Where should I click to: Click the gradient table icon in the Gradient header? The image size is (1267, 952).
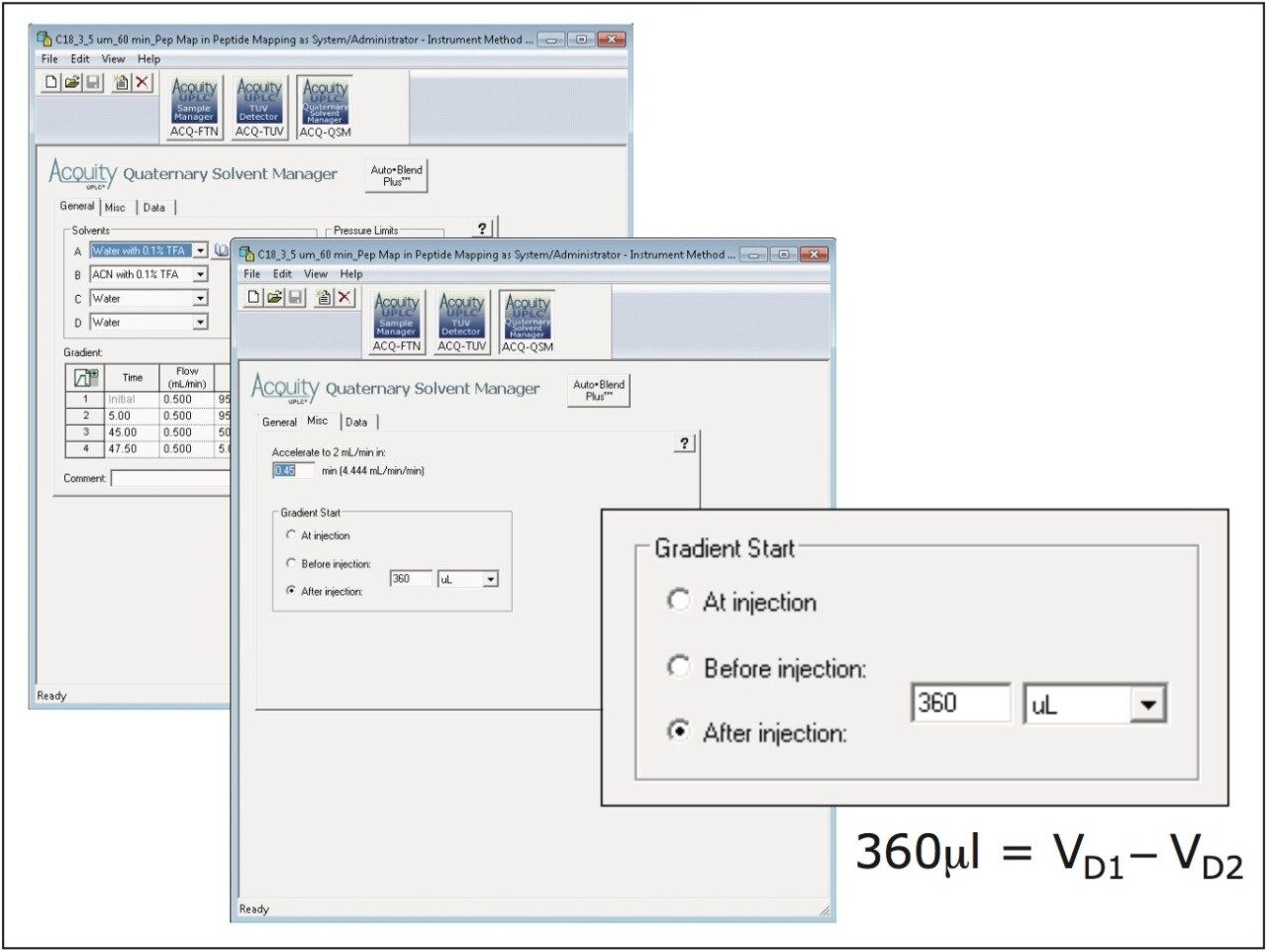coord(86,377)
